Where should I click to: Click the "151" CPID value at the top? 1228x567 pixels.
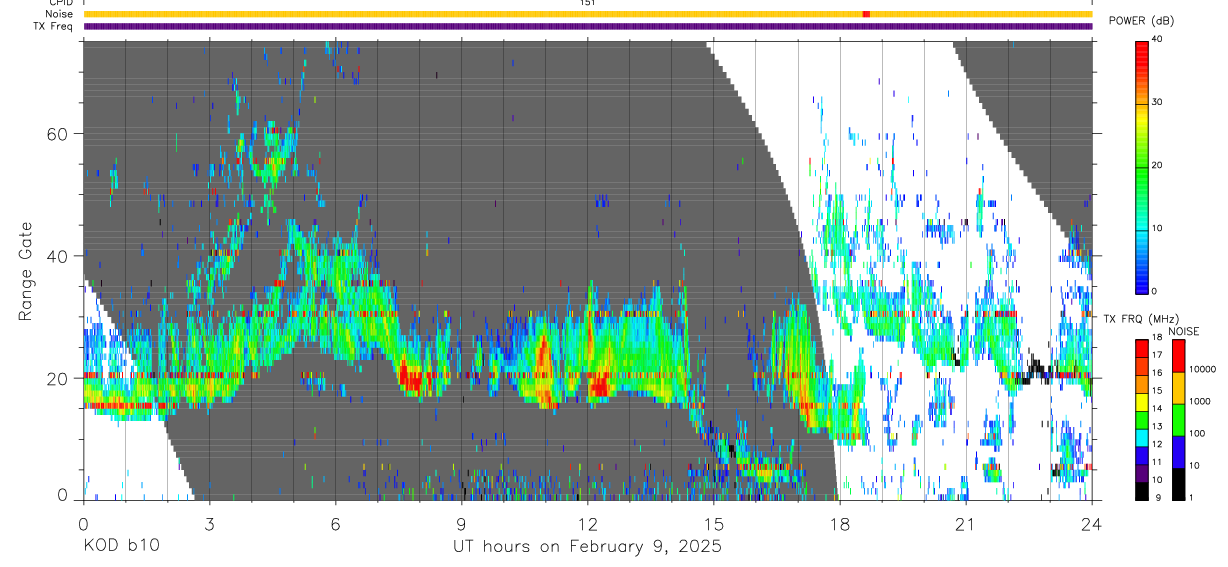coord(588,3)
